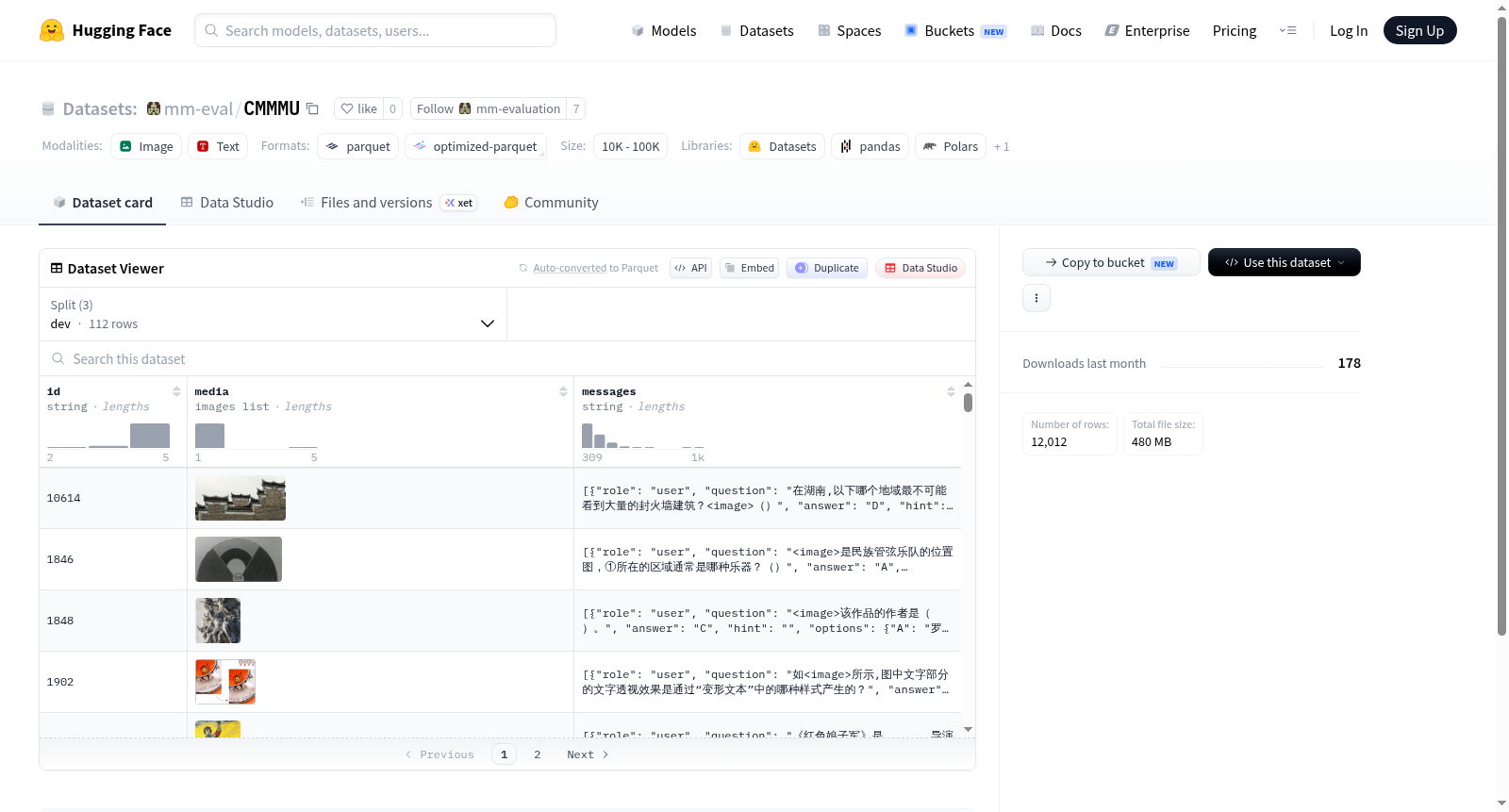
Task: Sort by the id column sort arrows
Action: click(x=176, y=391)
